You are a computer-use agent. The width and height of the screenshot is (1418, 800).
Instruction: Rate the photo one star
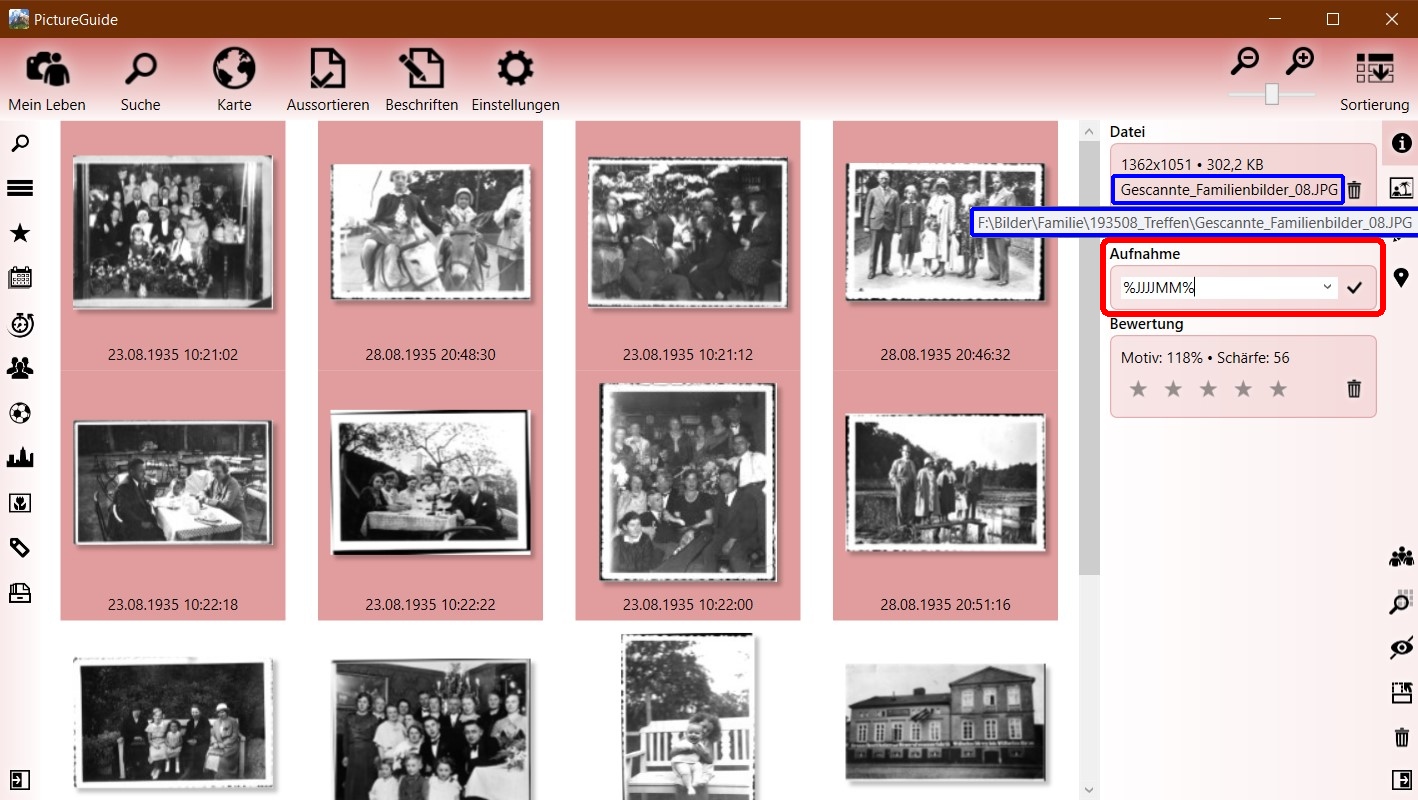[x=1138, y=389]
